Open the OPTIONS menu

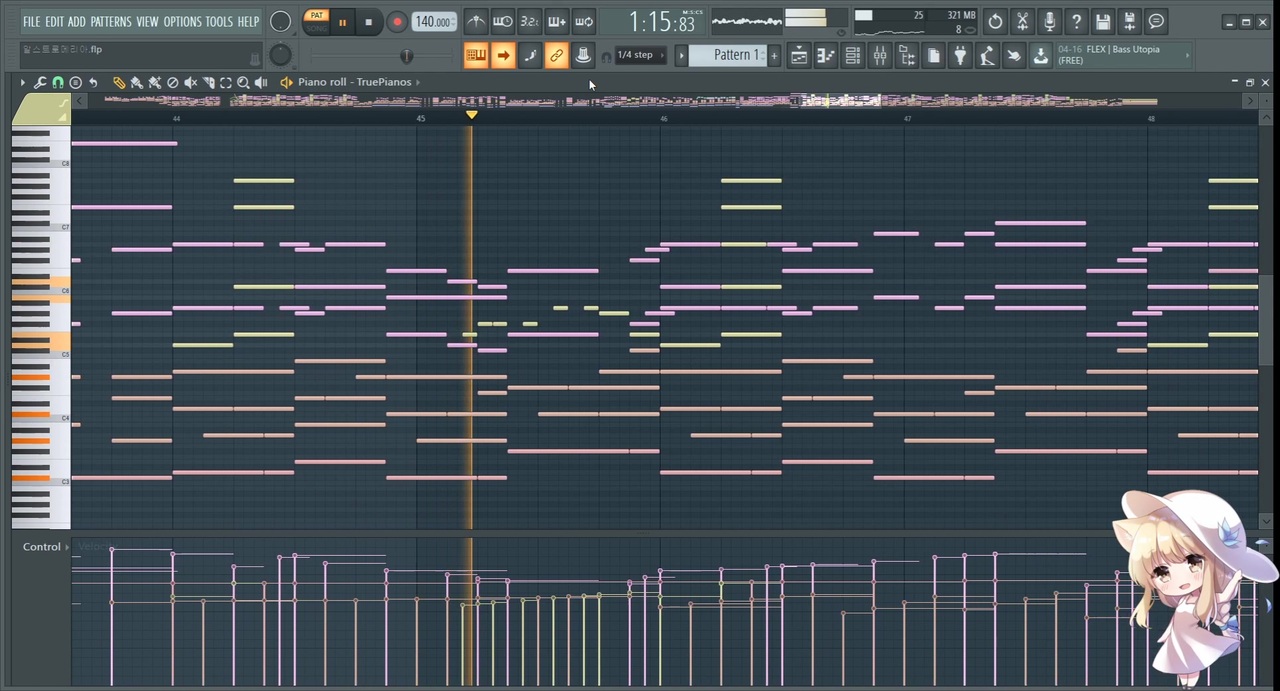tap(182, 21)
